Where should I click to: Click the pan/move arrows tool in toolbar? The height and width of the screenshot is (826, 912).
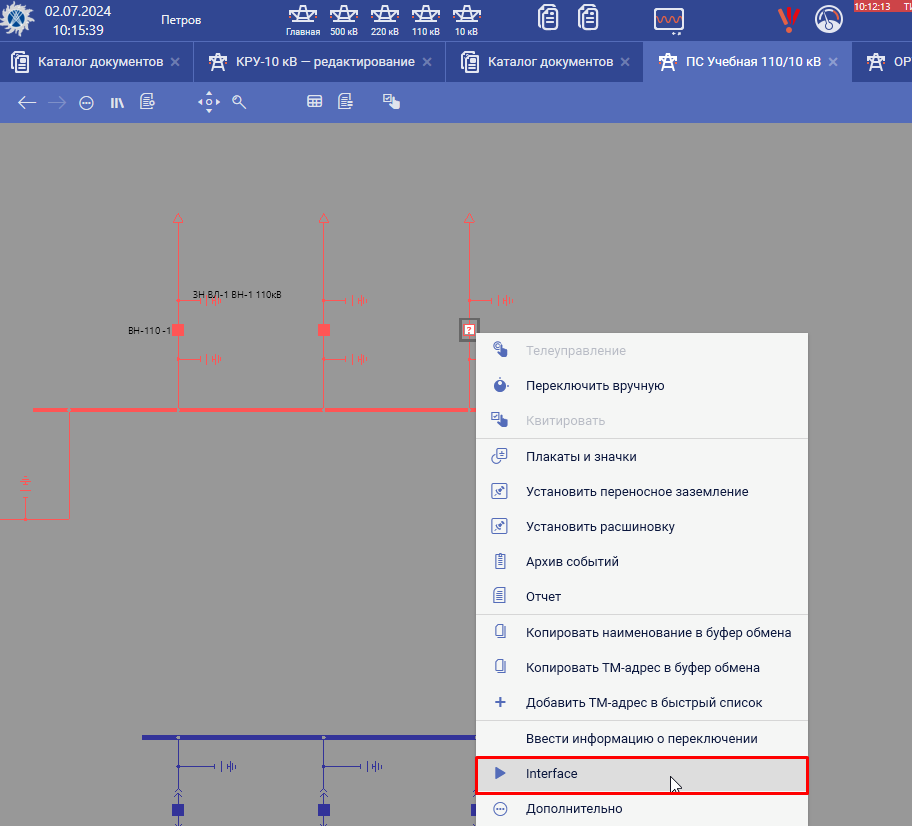pos(208,102)
